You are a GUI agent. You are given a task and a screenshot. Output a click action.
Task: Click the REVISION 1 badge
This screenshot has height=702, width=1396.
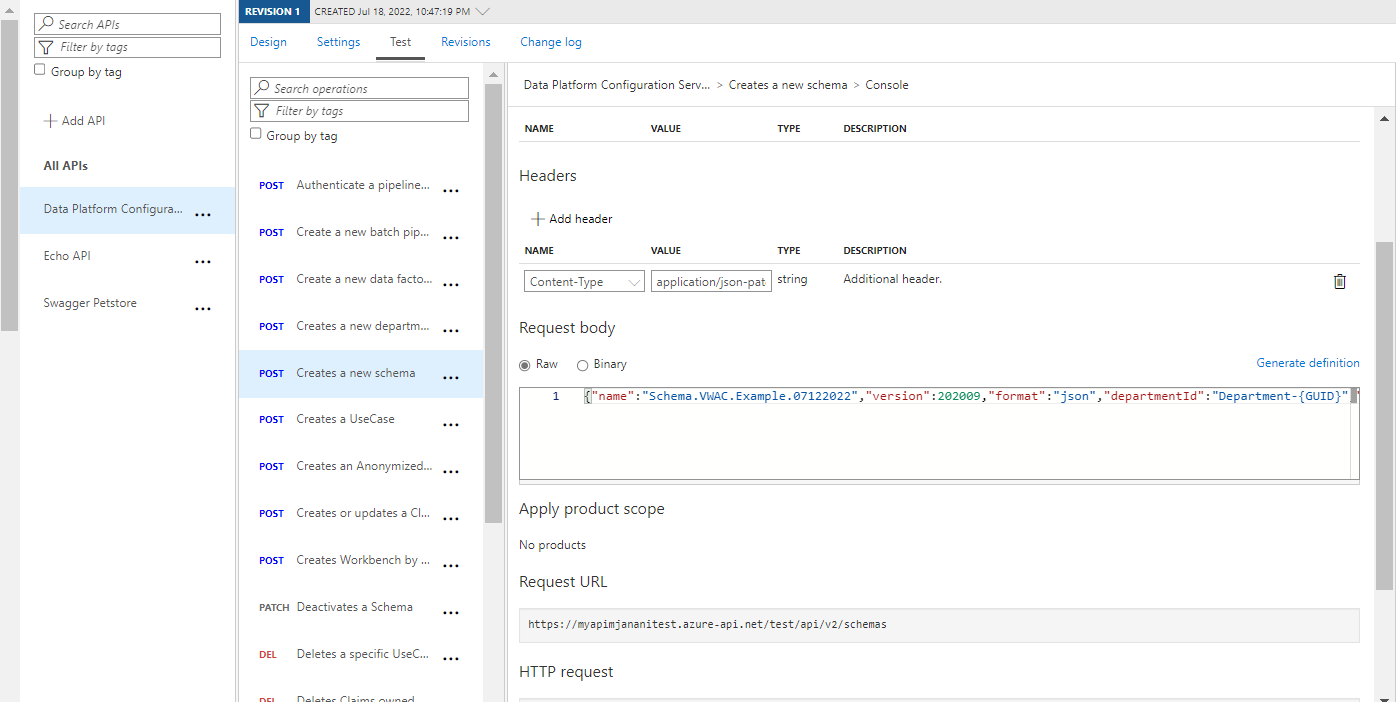pos(274,12)
